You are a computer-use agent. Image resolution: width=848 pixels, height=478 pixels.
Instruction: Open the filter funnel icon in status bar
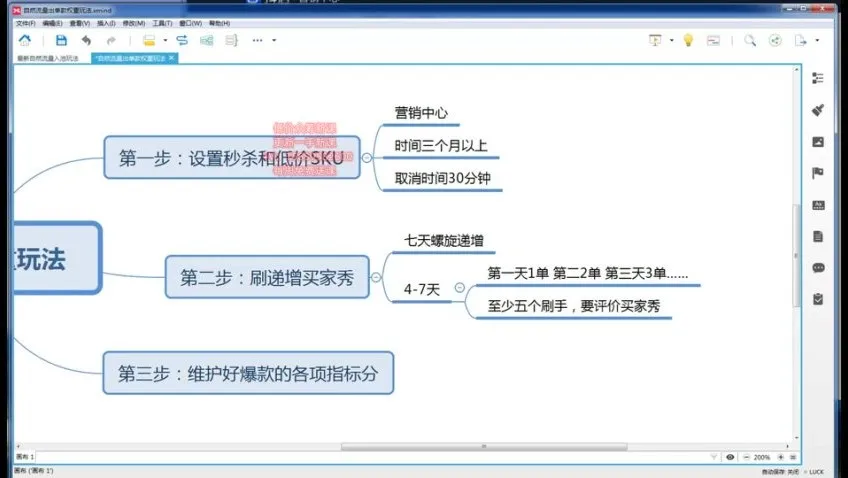click(x=714, y=457)
